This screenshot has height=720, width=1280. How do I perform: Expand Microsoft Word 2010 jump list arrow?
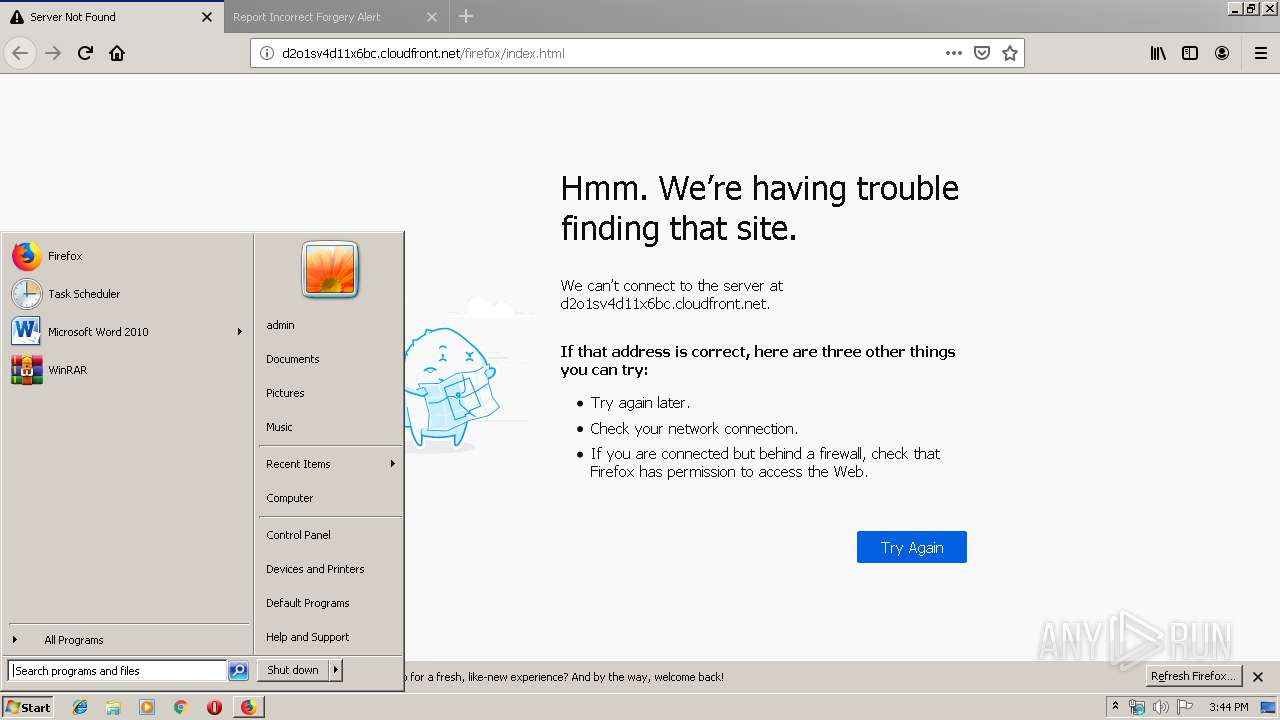coord(239,332)
